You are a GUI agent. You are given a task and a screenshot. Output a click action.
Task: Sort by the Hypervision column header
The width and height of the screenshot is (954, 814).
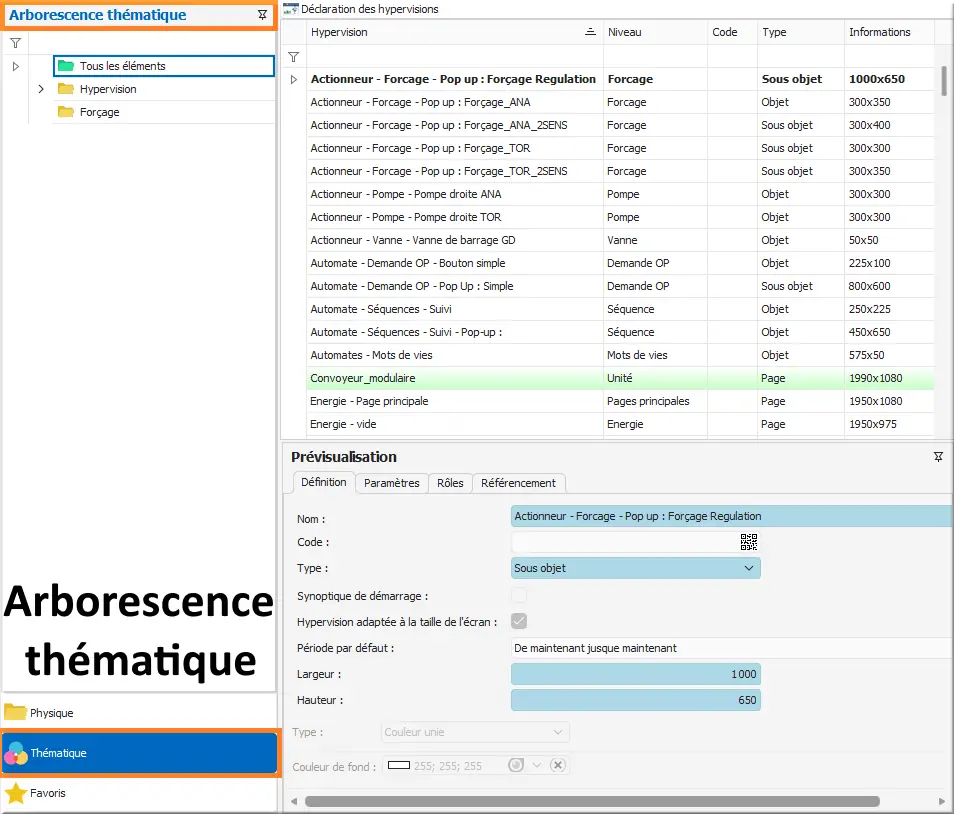tap(454, 32)
